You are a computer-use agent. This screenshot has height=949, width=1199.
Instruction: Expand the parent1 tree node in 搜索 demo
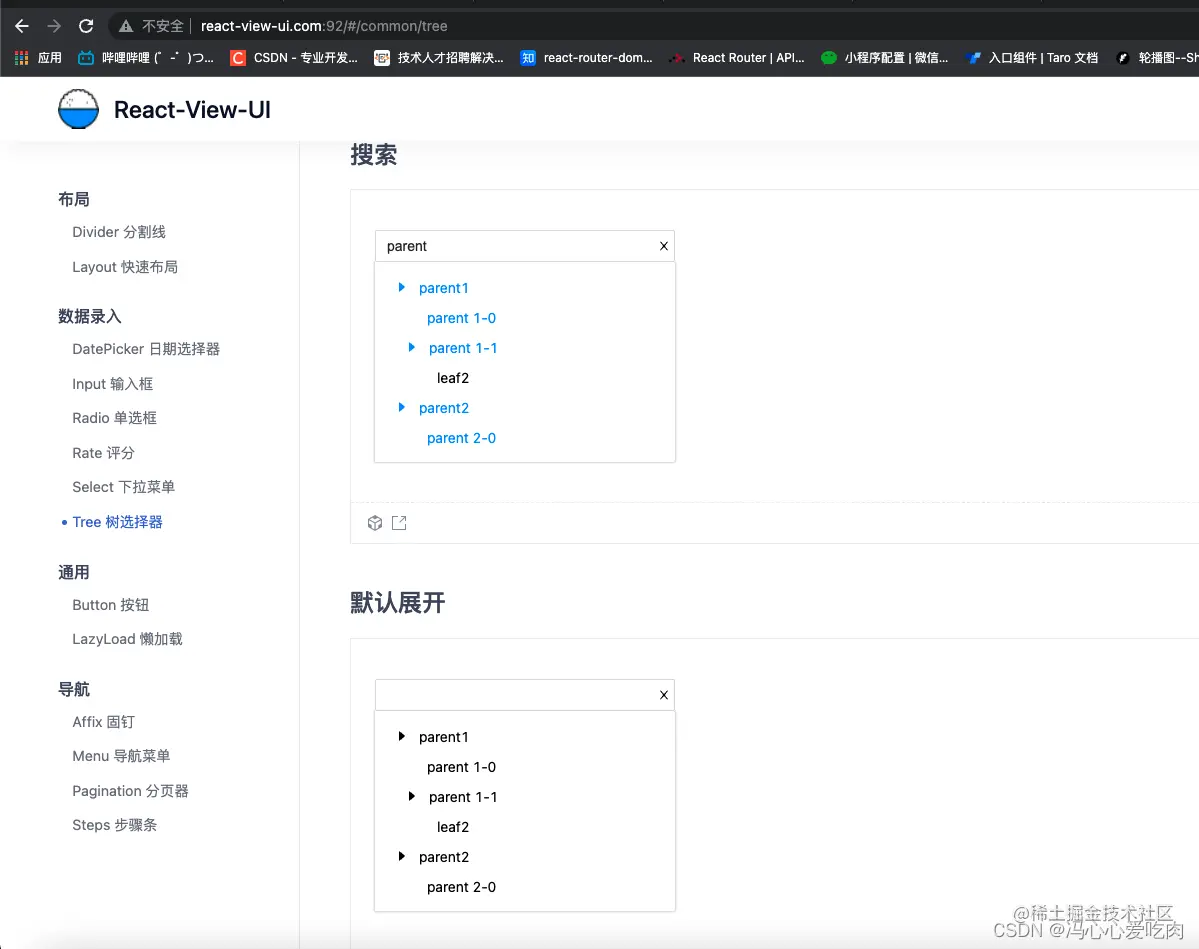pyautogui.click(x=402, y=288)
